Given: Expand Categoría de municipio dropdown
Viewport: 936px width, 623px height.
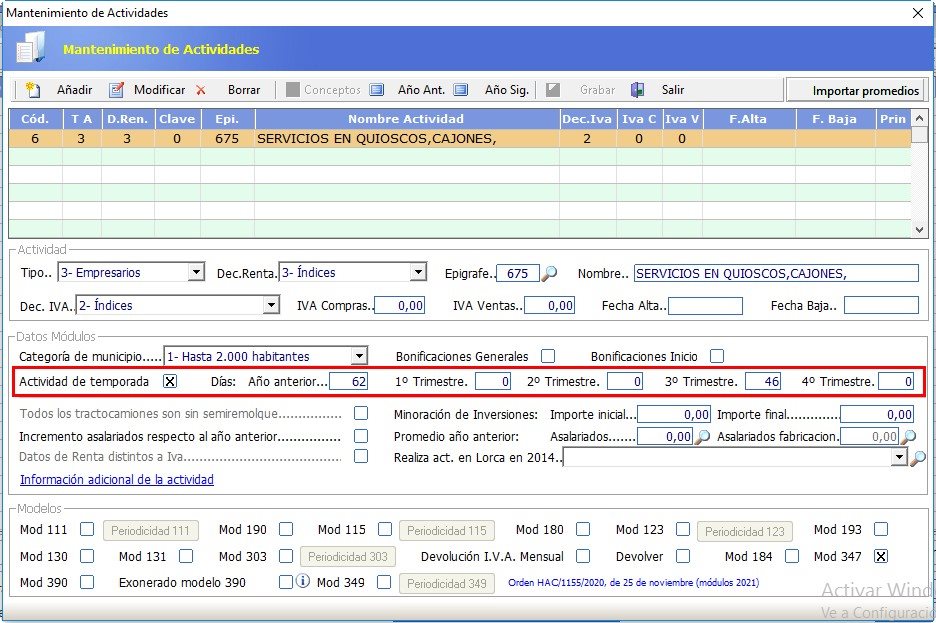Looking at the screenshot, I should (x=359, y=356).
